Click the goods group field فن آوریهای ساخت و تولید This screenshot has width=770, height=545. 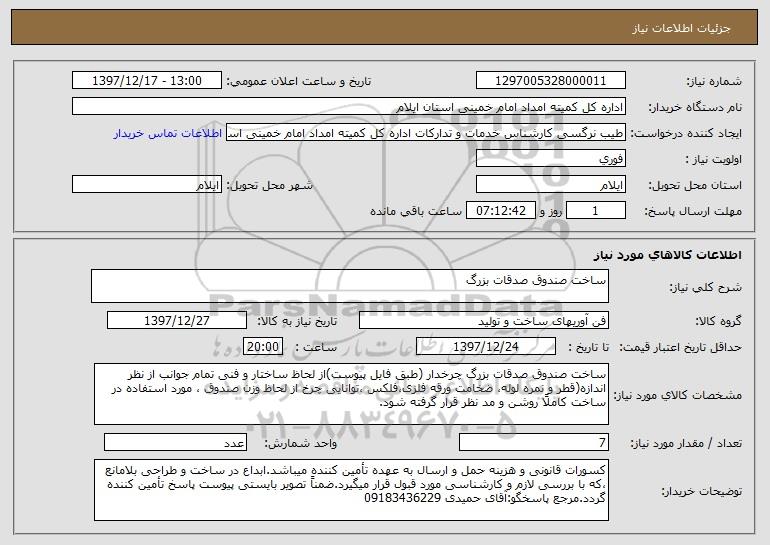coord(484,321)
